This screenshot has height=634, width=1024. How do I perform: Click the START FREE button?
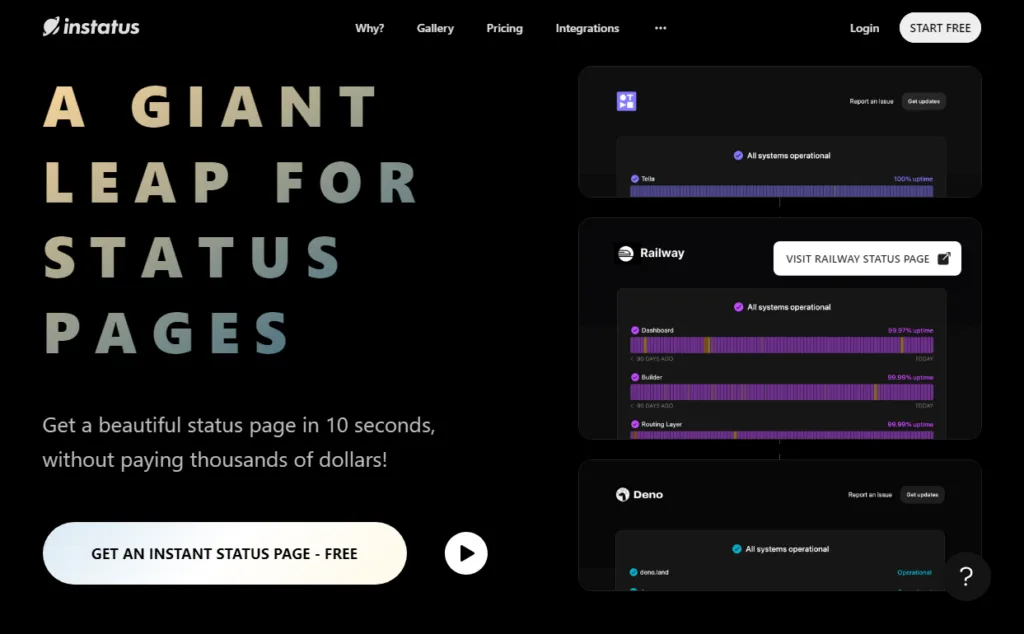pos(940,28)
